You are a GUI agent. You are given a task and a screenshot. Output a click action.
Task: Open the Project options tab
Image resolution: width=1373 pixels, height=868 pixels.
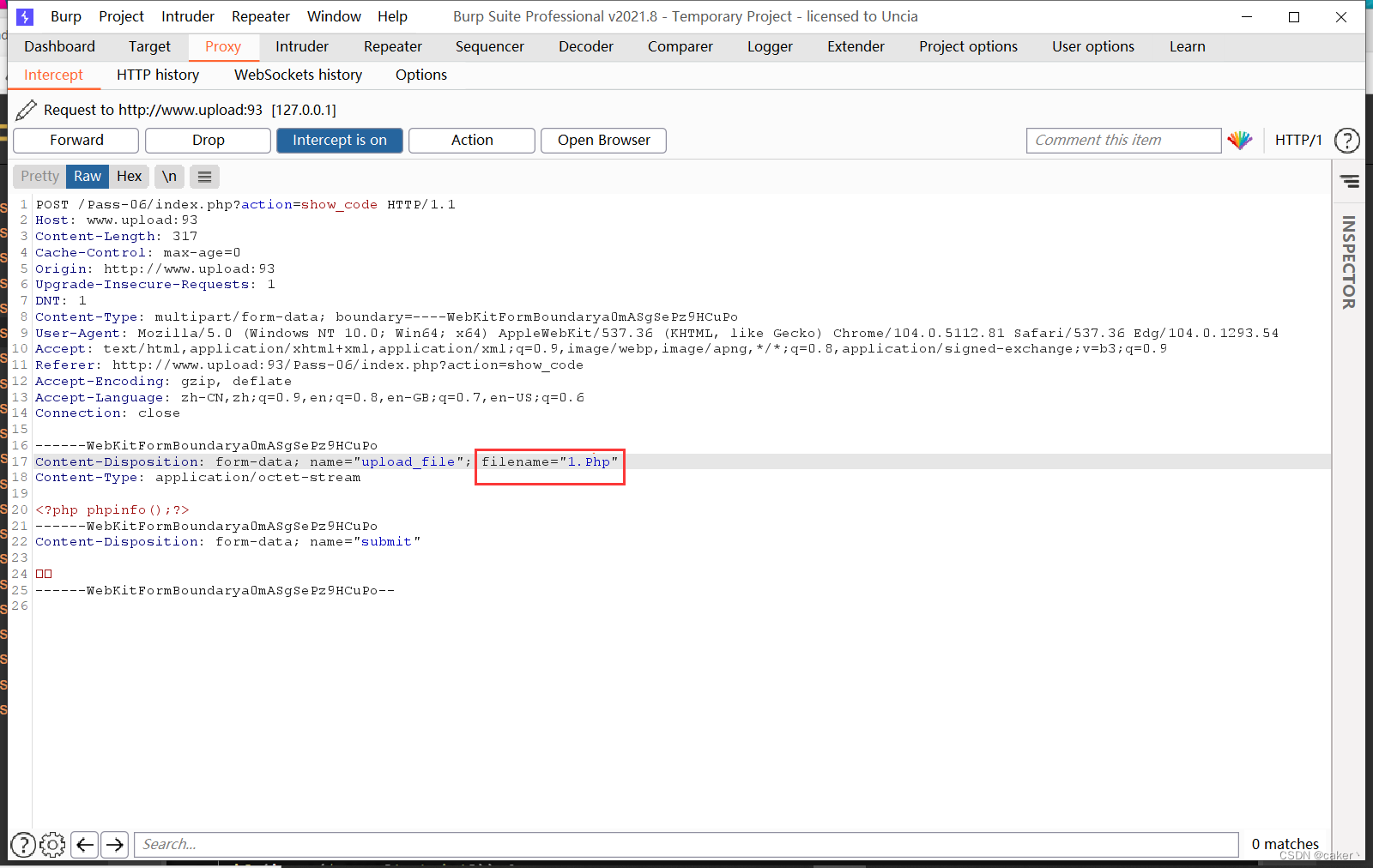(969, 47)
